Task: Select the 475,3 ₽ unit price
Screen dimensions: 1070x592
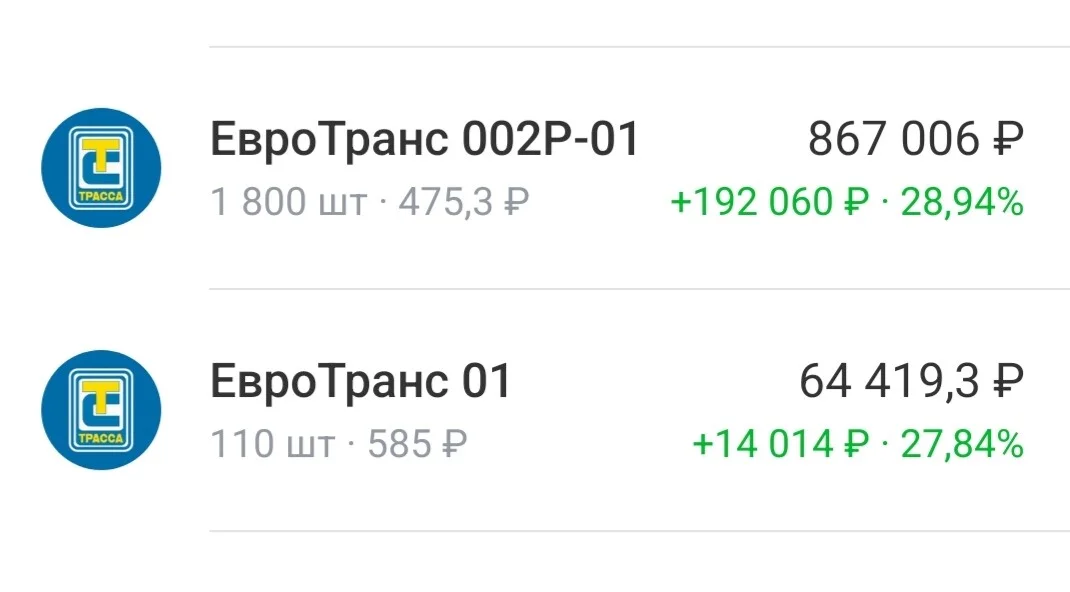Action: point(464,203)
